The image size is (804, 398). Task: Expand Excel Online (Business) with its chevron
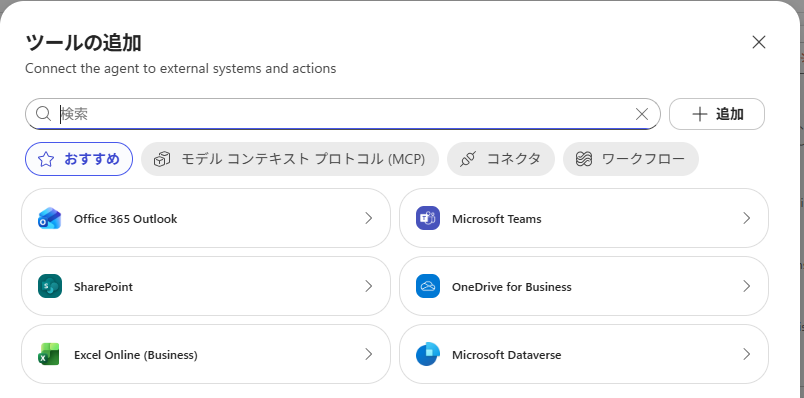tap(369, 354)
